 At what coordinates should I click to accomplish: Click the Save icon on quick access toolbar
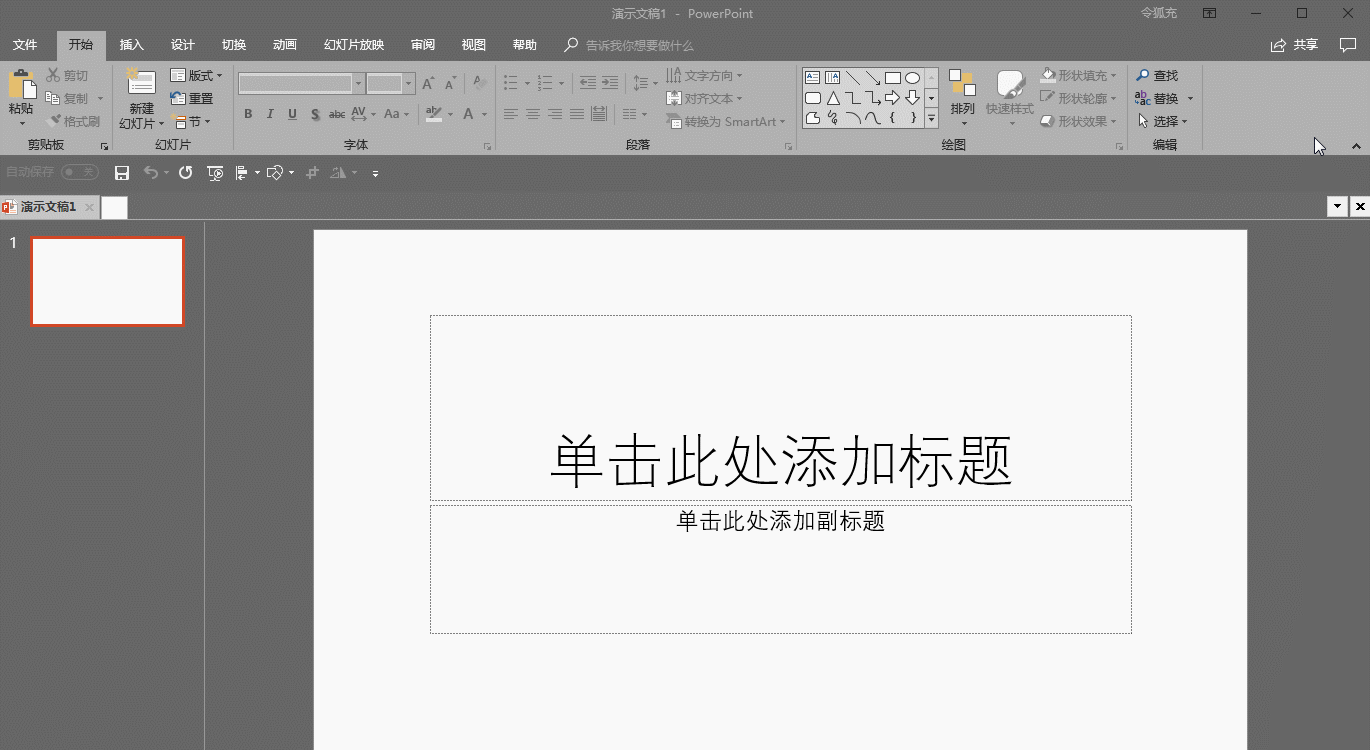[x=122, y=172]
